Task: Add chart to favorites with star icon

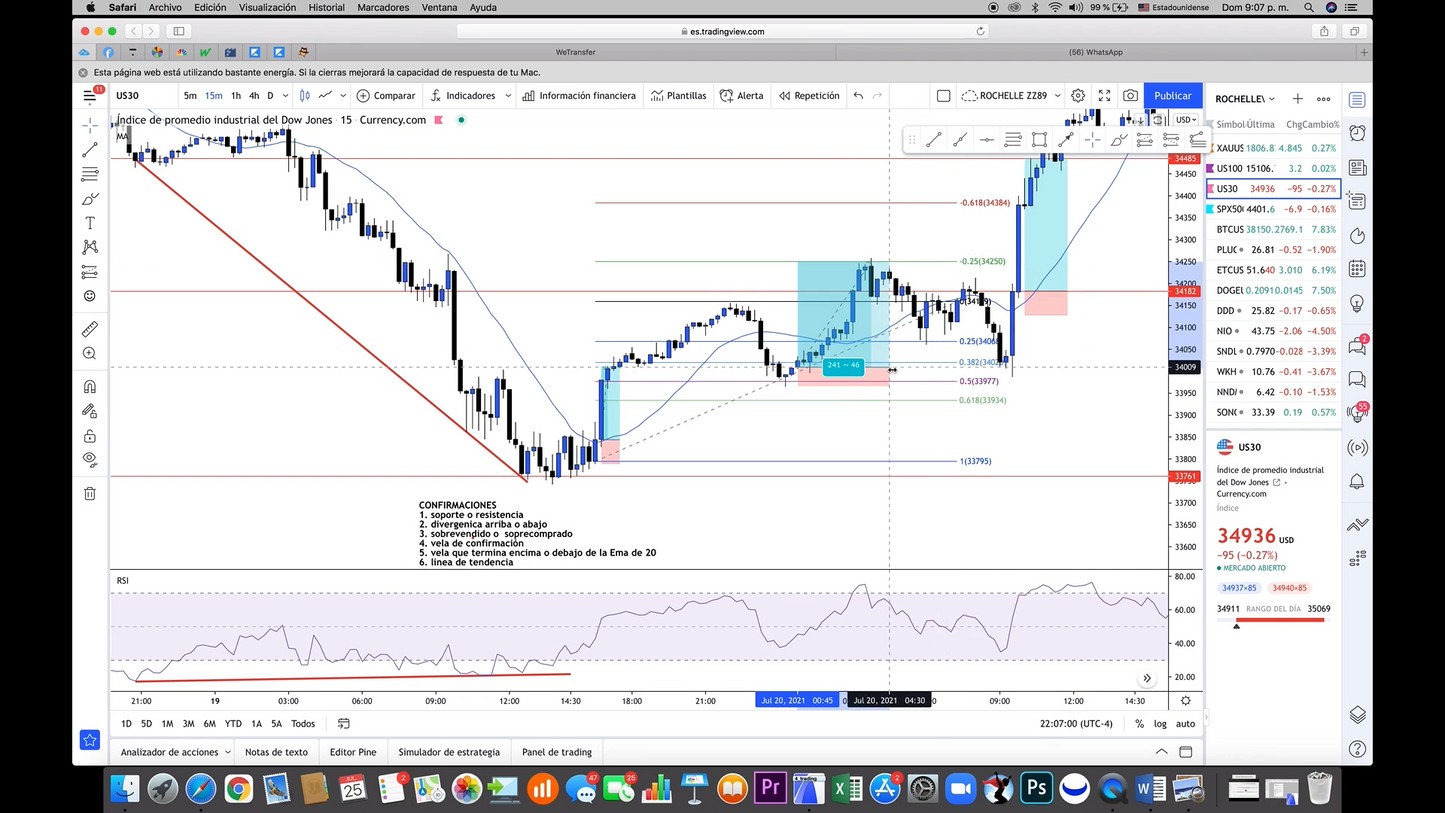Action: pyautogui.click(x=90, y=740)
